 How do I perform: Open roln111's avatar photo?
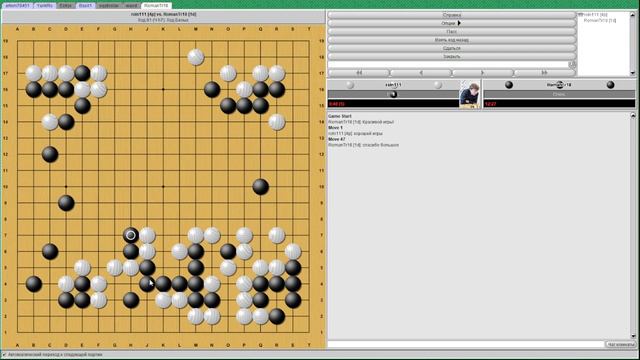470,94
